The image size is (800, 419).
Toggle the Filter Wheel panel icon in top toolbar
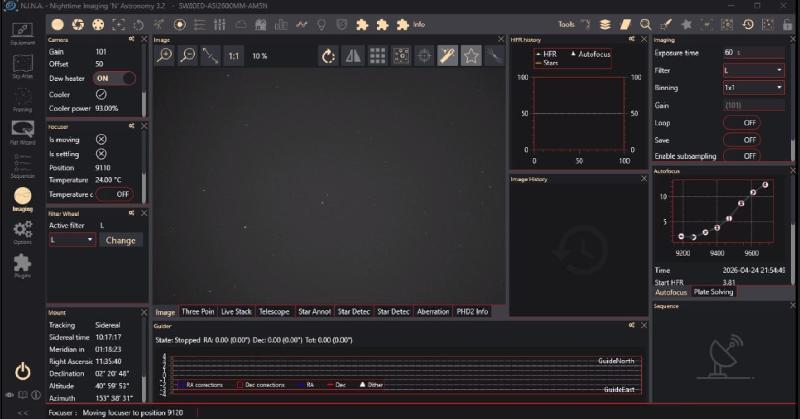[98, 24]
